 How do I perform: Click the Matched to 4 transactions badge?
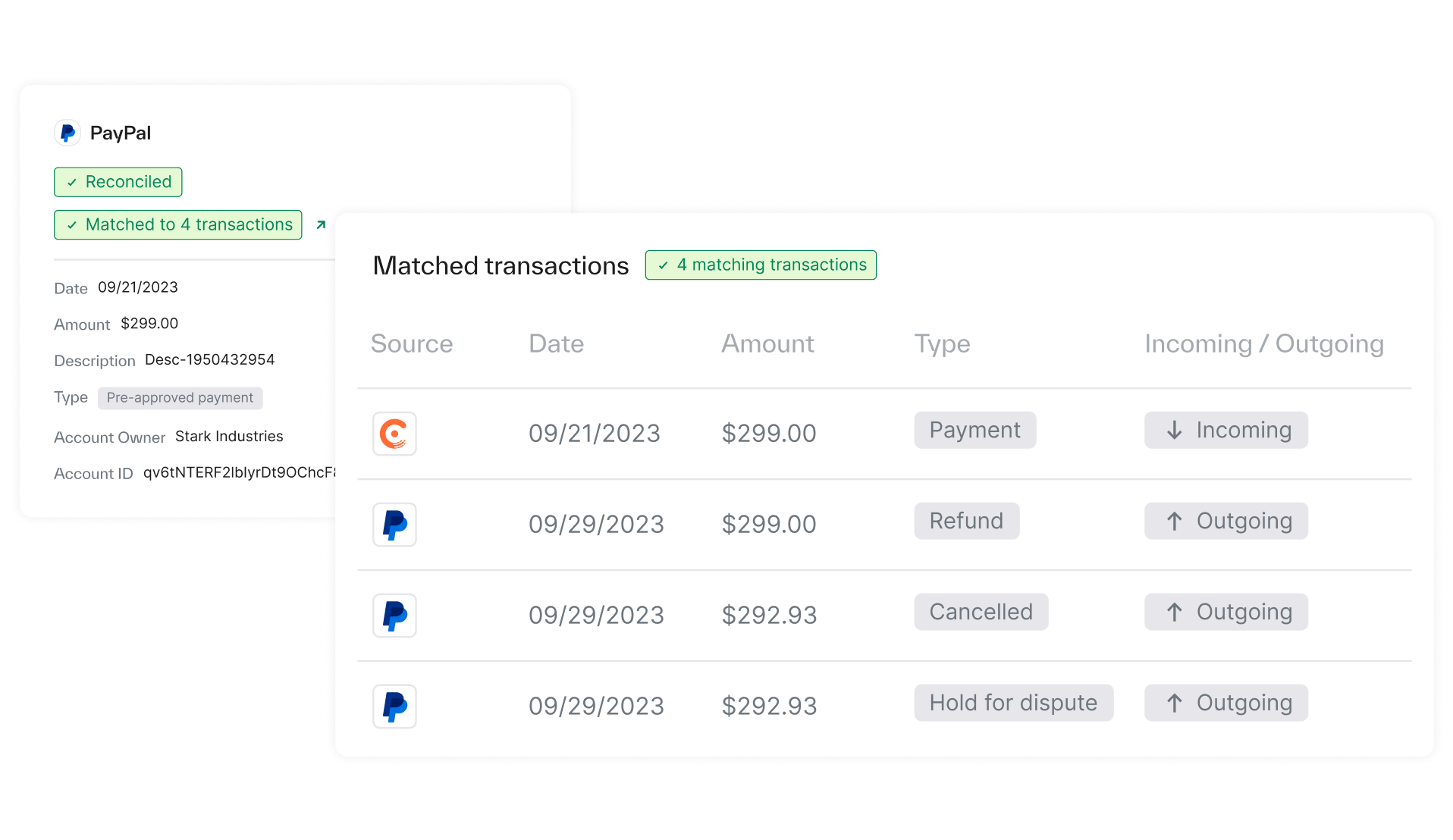coord(178,225)
